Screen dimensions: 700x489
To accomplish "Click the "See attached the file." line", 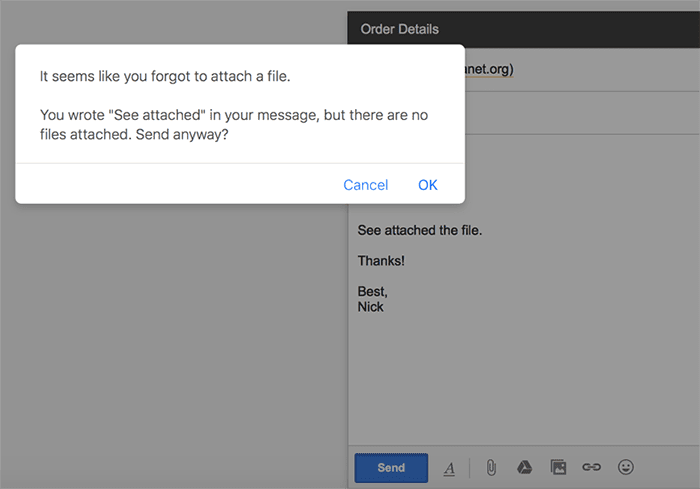I will (x=420, y=231).
